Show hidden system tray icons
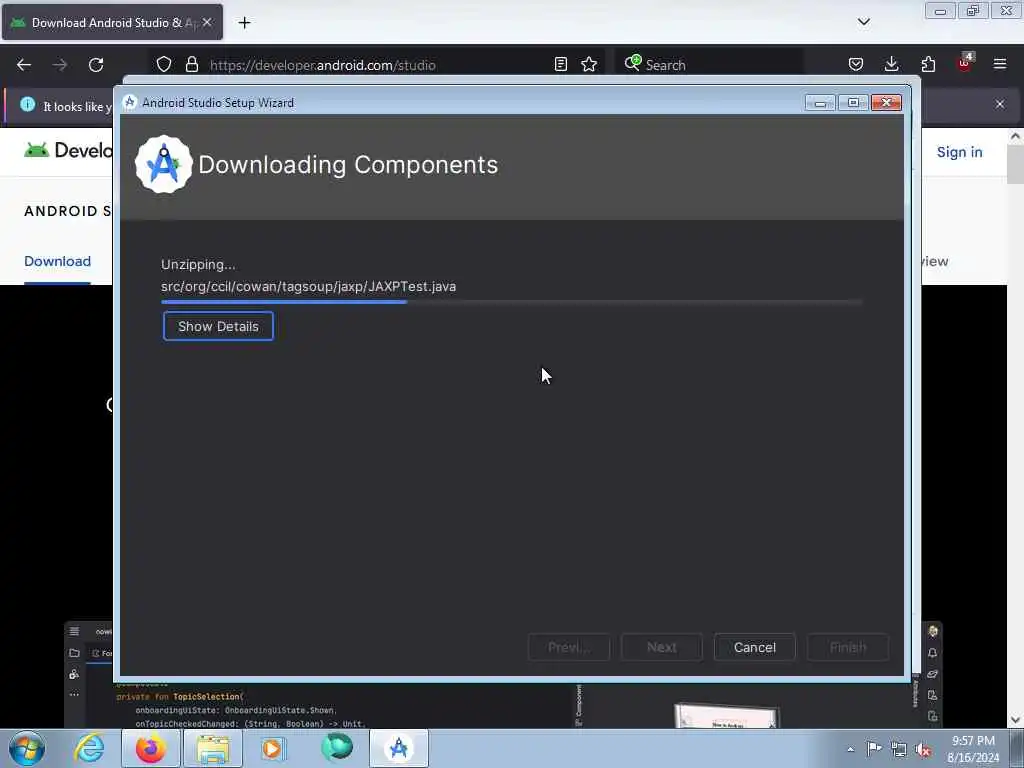Screen dimensions: 1024x768 point(850,749)
